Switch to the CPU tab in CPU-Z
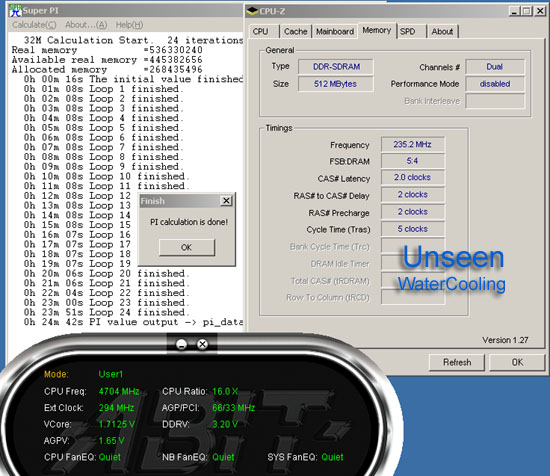This screenshot has height=476, width=550. [264, 32]
